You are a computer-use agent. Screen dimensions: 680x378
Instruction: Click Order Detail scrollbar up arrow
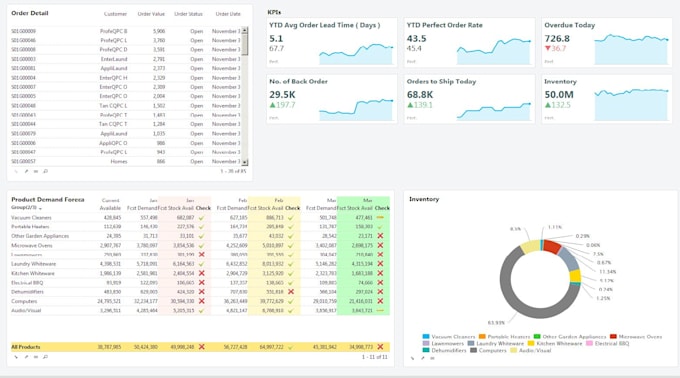coord(245,30)
